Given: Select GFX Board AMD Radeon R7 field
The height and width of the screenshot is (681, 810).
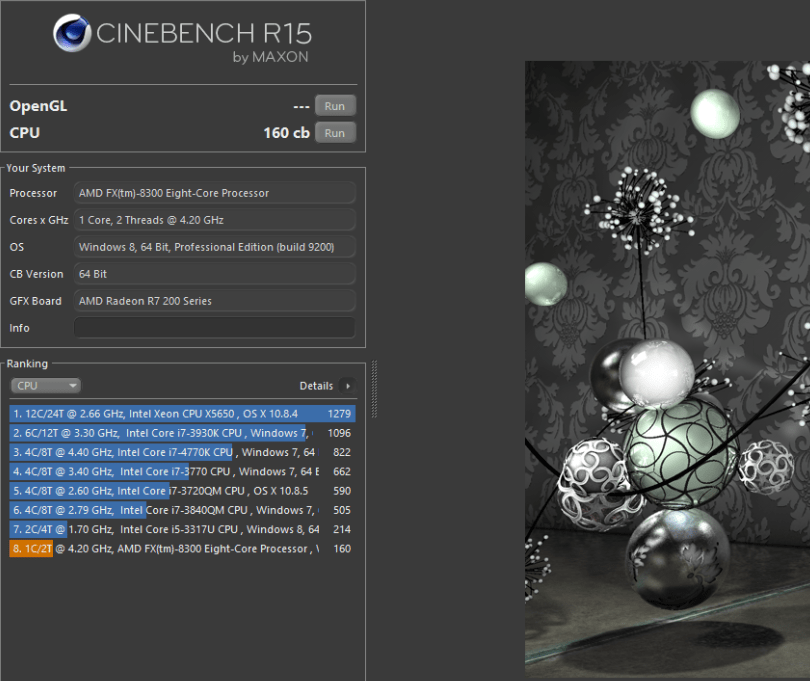Looking at the screenshot, I should (x=214, y=301).
